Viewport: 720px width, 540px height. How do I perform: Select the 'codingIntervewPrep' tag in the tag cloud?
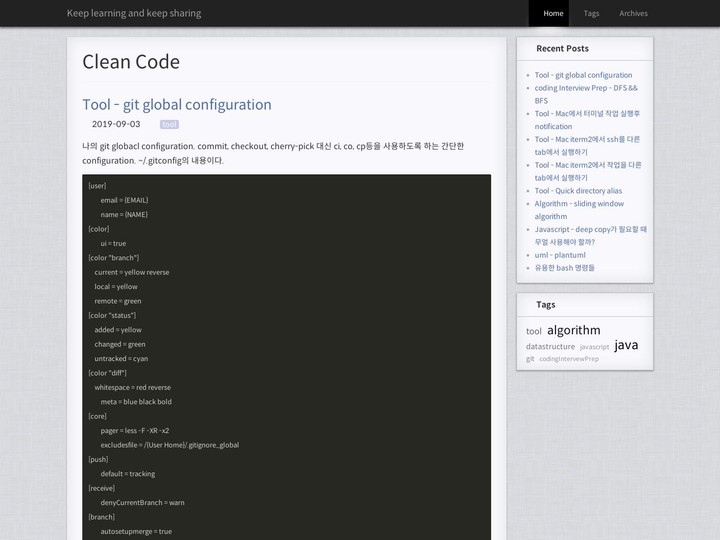(569, 359)
